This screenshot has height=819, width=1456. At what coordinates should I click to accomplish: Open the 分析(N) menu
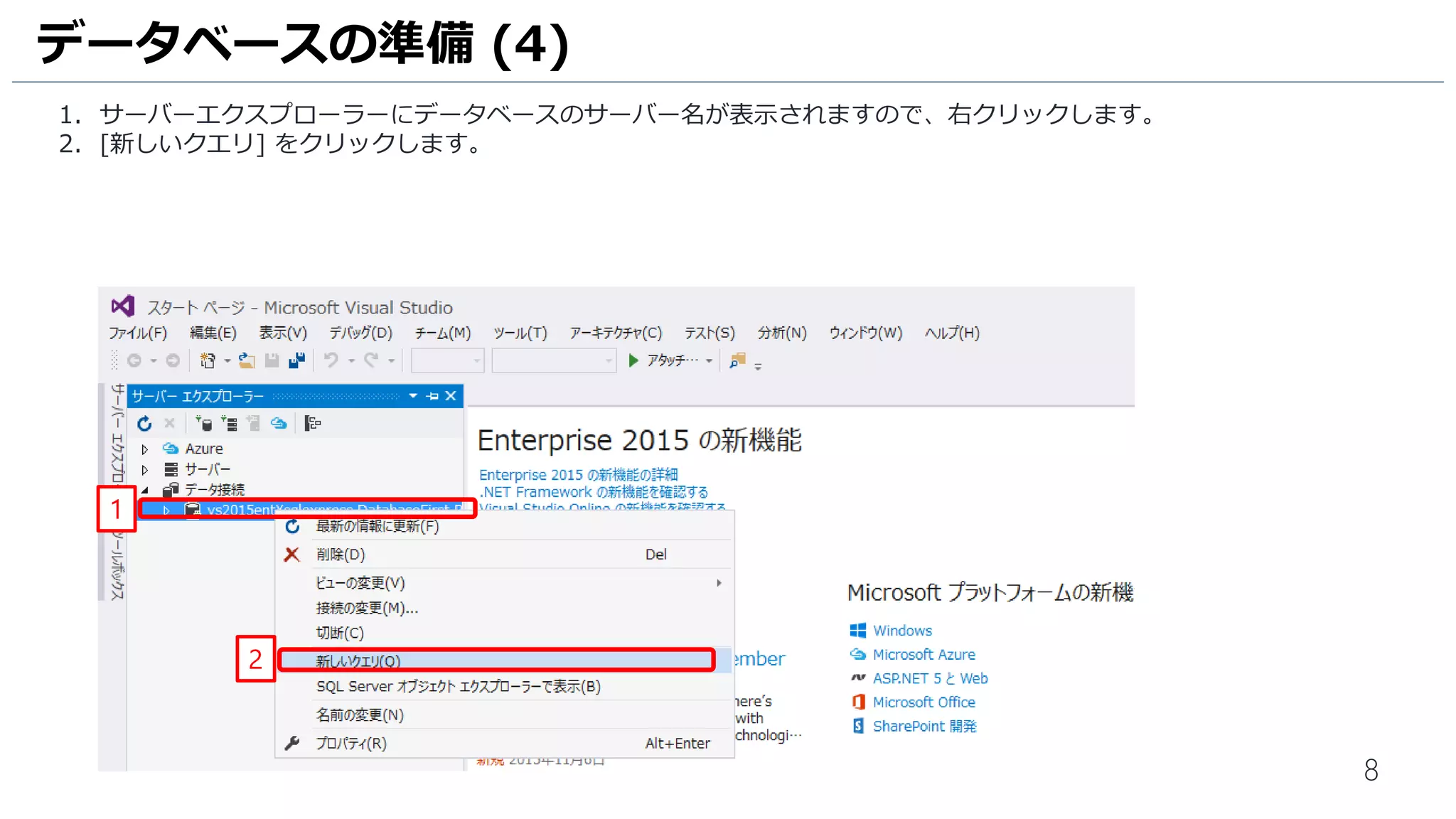click(x=782, y=333)
